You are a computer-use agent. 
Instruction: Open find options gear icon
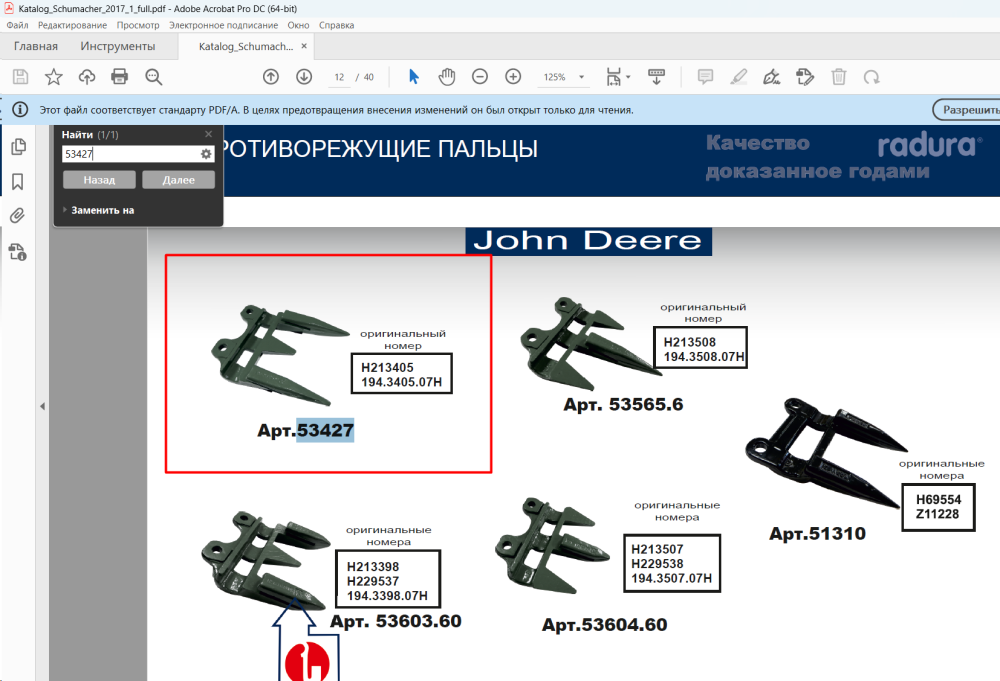click(206, 154)
